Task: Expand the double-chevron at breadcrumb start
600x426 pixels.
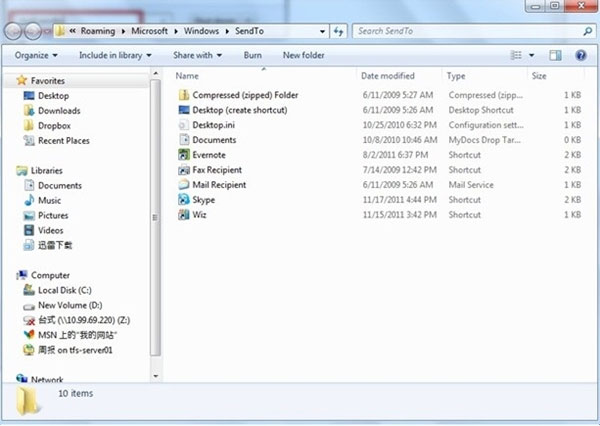Action: click(x=72, y=31)
